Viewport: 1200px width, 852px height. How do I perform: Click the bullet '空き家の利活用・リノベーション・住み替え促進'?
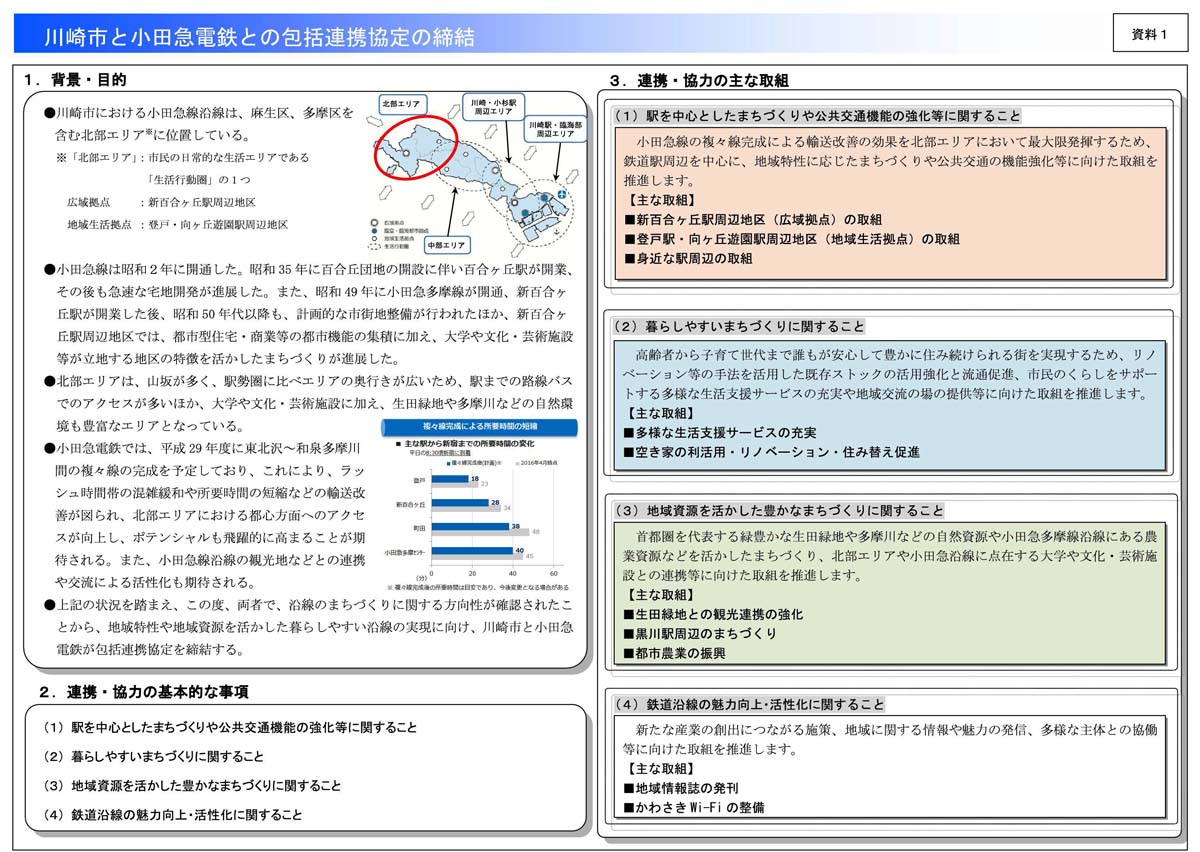click(x=771, y=452)
